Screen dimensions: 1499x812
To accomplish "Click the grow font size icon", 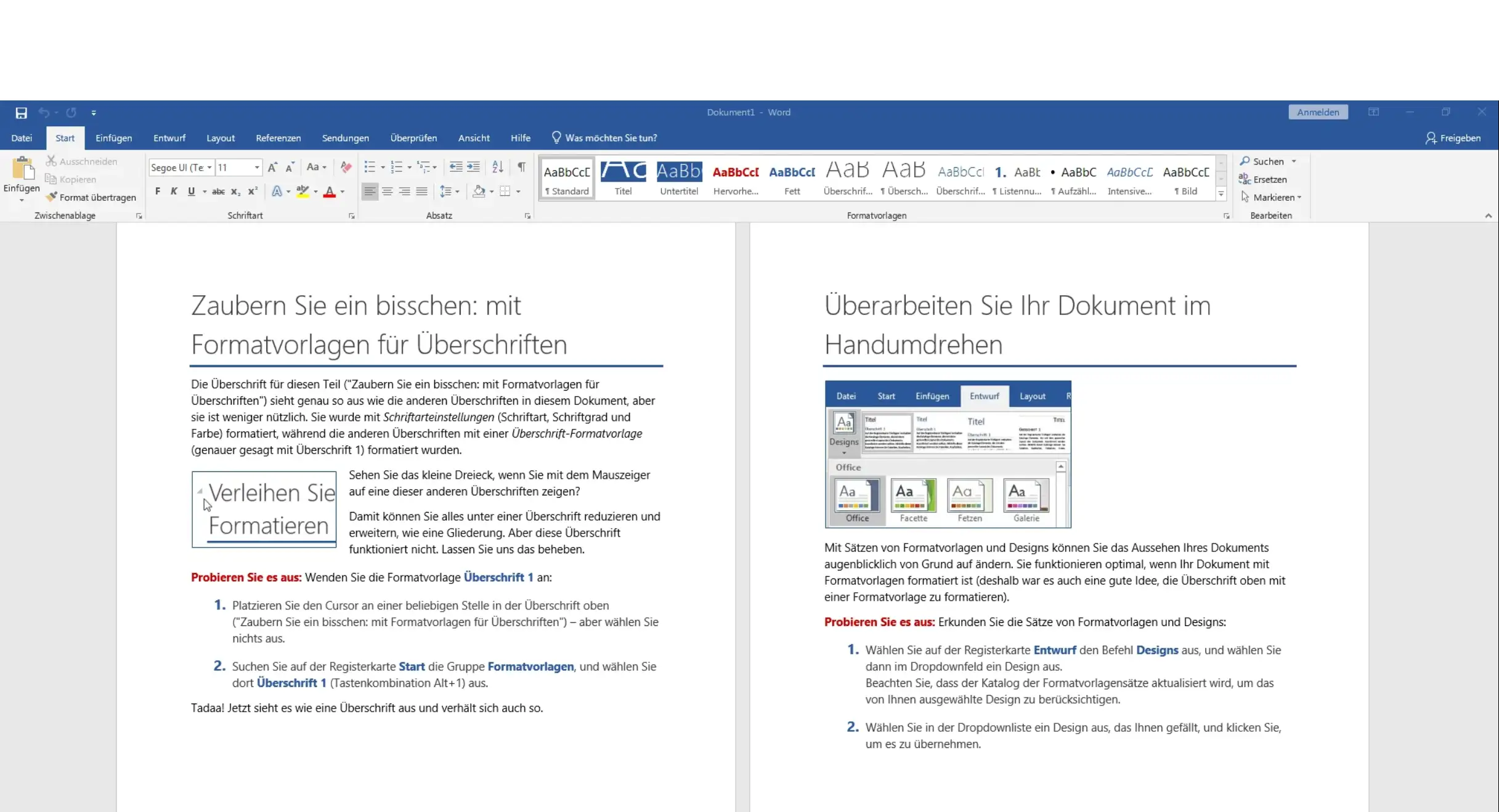I will [x=272, y=167].
